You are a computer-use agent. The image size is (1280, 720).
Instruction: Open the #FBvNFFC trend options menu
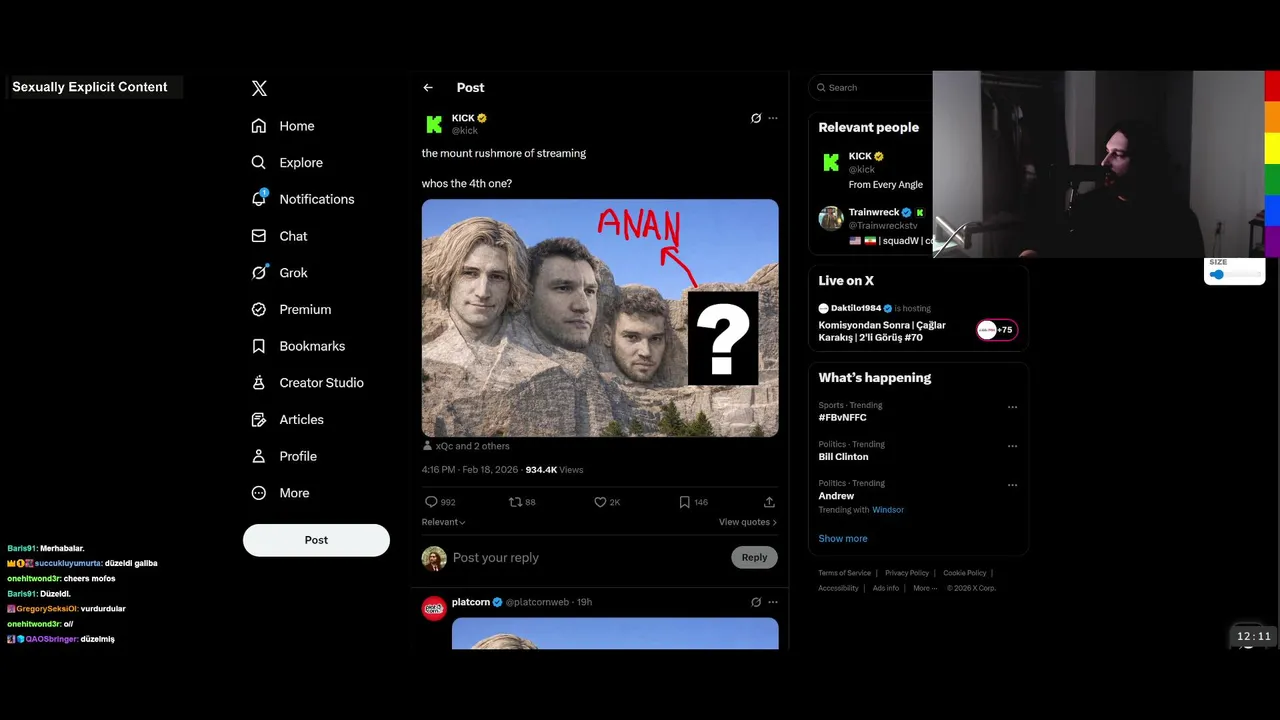(1012, 407)
